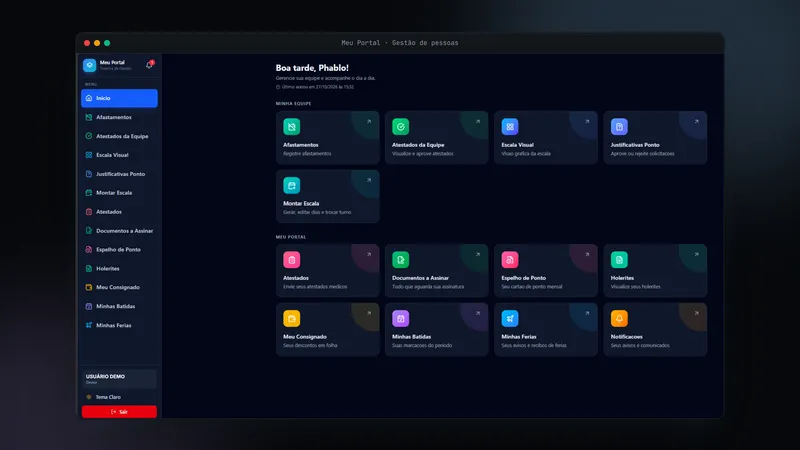Click the blue Escala Visual card icon
The image size is (800, 450).
pos(510,127)
